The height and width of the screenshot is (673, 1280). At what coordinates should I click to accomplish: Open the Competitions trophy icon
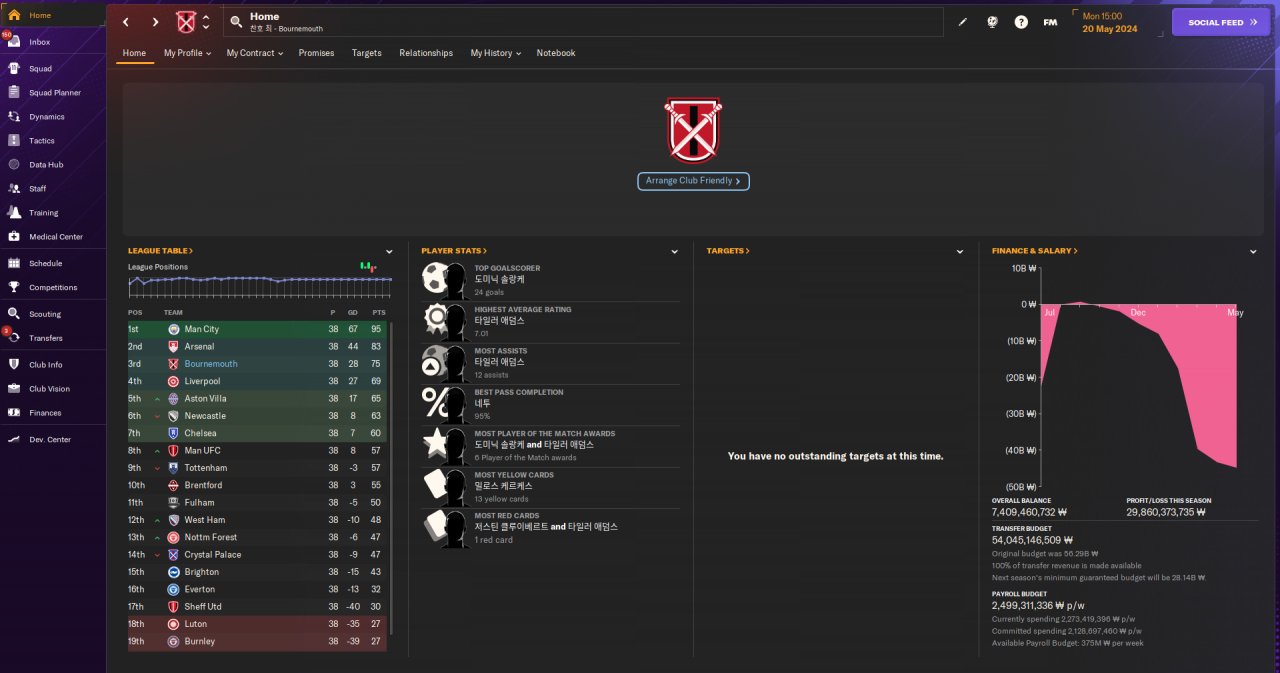pos(14,287)
